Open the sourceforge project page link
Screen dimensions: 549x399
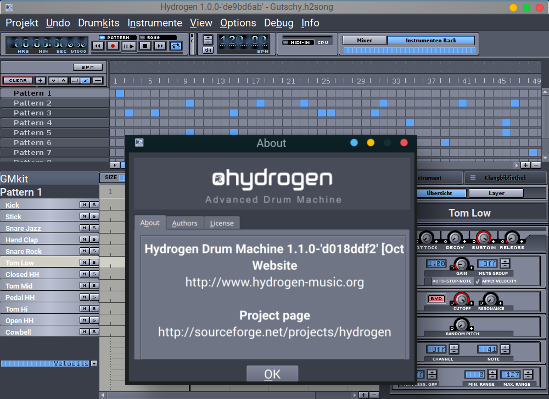pyautogui.click(x=274, y=332)
